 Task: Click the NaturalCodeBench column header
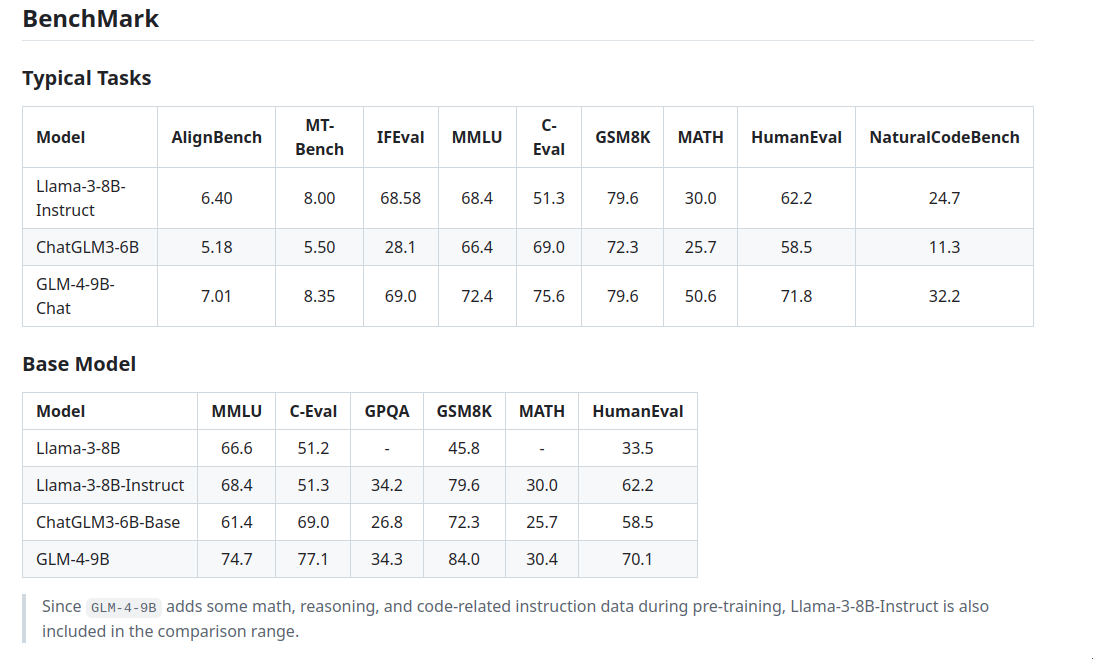tap(944, 137)
